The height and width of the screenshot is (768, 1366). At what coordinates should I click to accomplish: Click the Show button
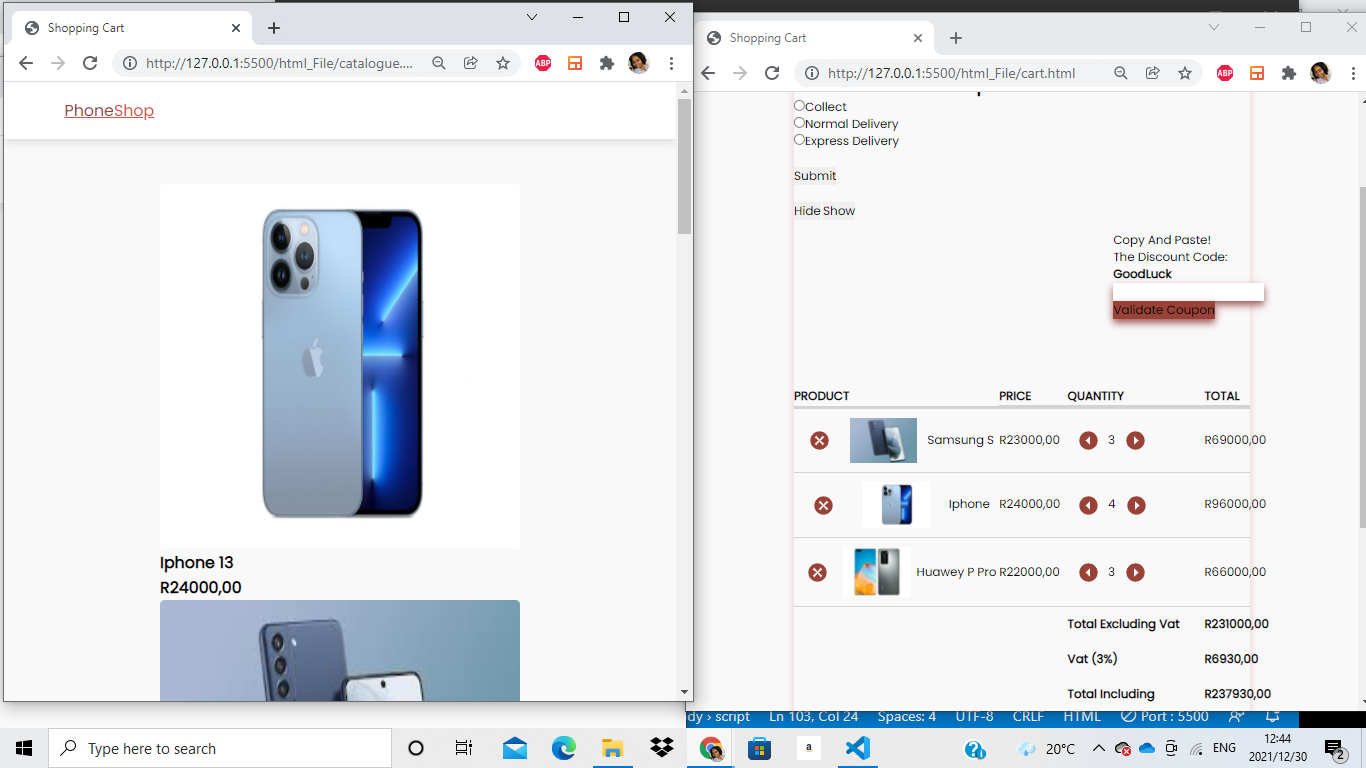pyautogui.click(x=839, y=211)
